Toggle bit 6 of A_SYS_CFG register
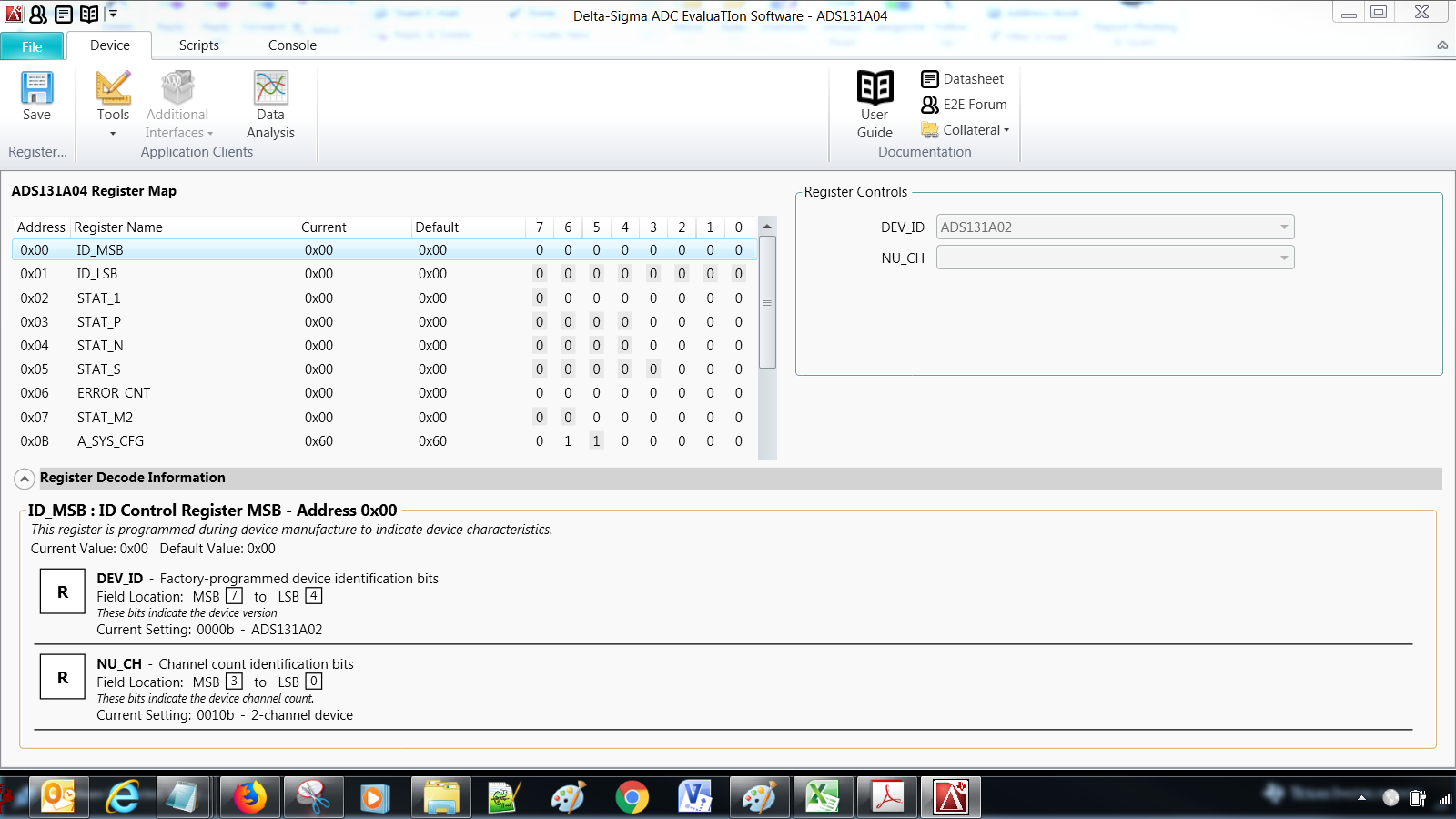Image resolution: width=1456 pixels, height=819 pixels. coord(568,441)
